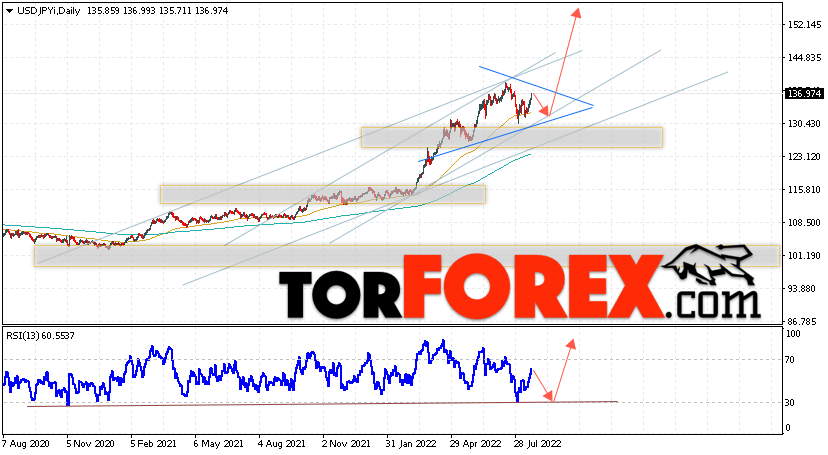
Task: Click the 115.810 price axis label
Action: [x=804, y=189]
